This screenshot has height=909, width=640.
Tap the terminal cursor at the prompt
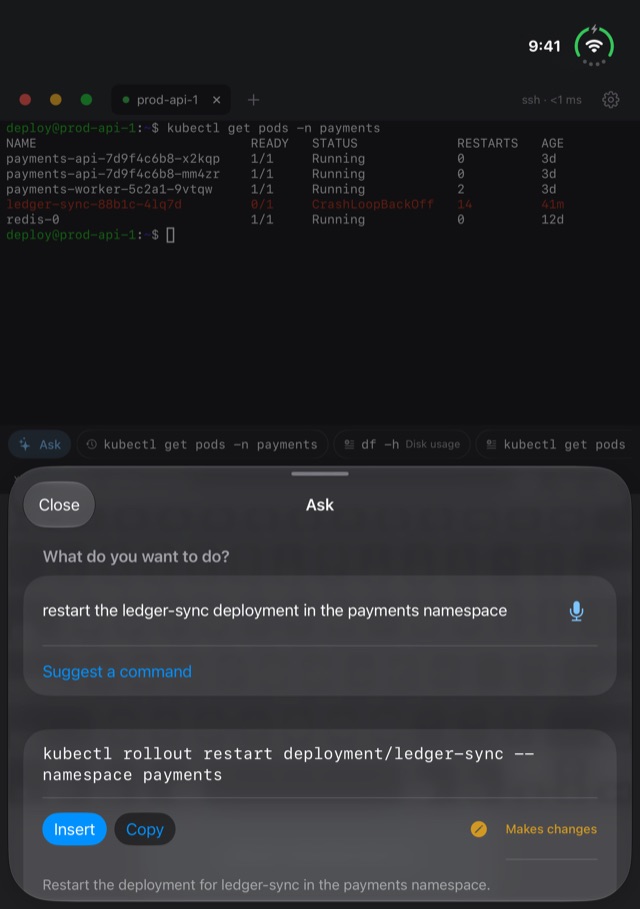tap(170, 235)
